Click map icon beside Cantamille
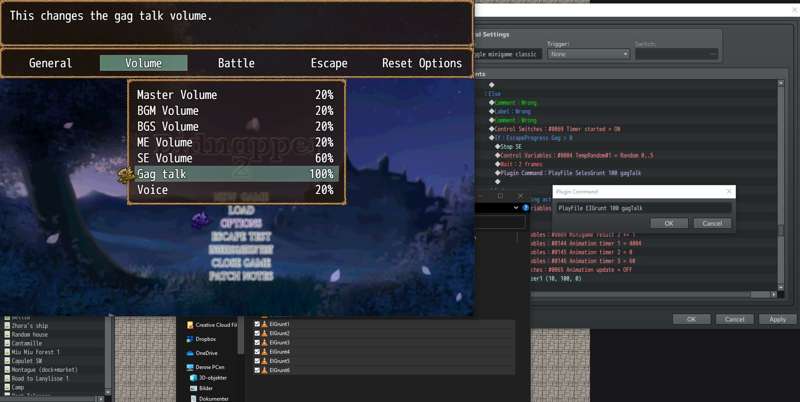 [x=7, y=343]
